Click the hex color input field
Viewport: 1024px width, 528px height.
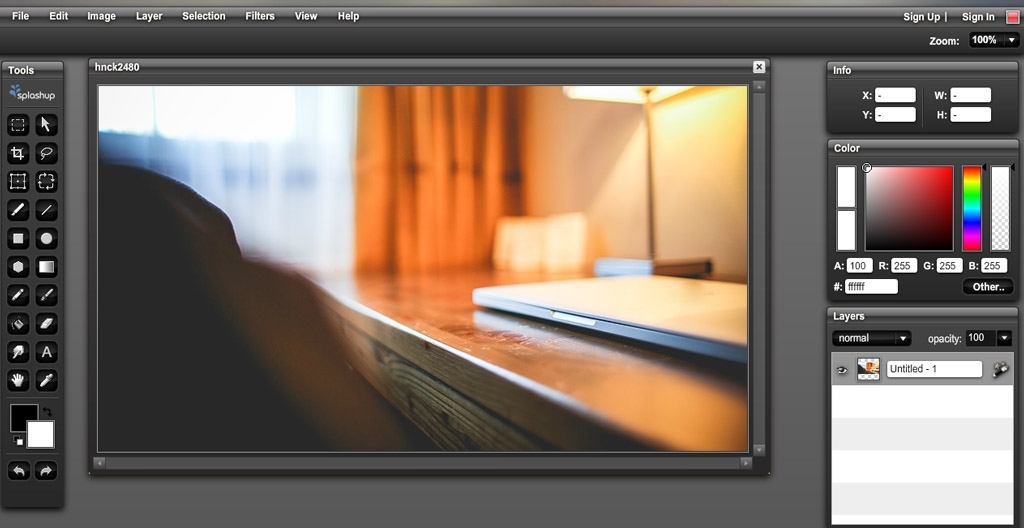tap(871, 286)
